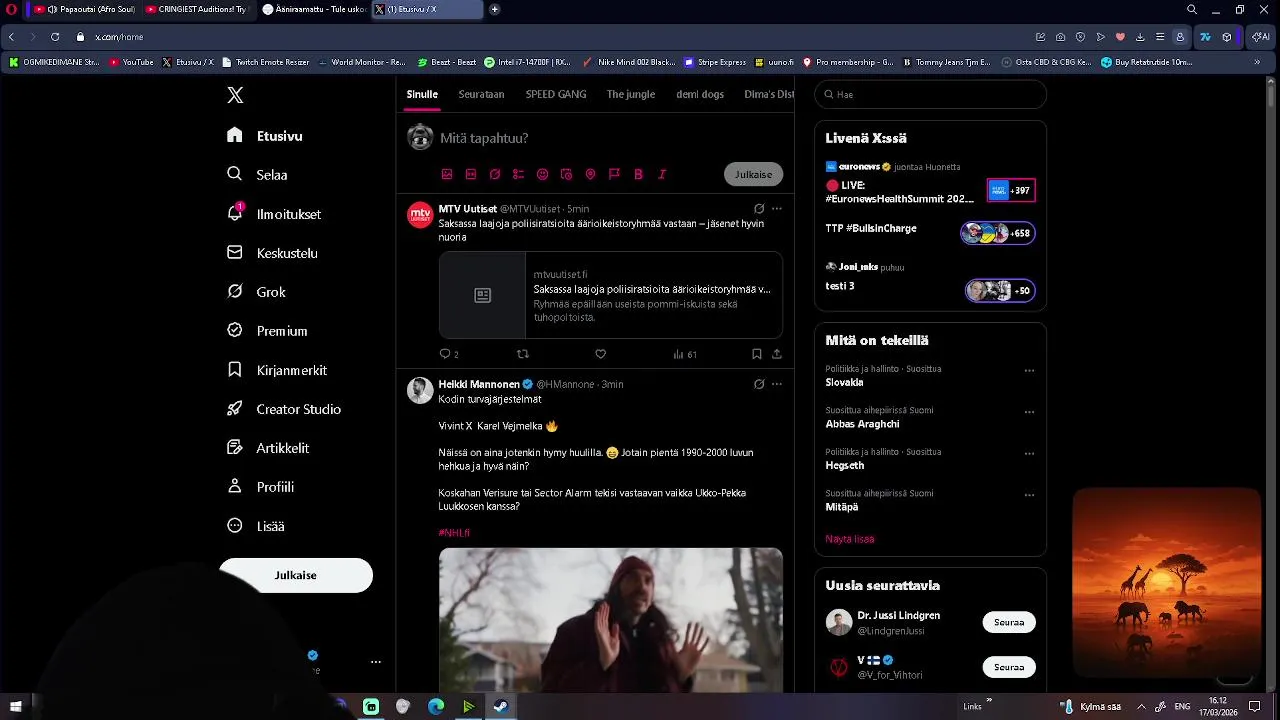This screenshot has height=720, width=1280.
Task: Open Grok in sidebar
Action: pyautogui.click(x=256, y=292)
